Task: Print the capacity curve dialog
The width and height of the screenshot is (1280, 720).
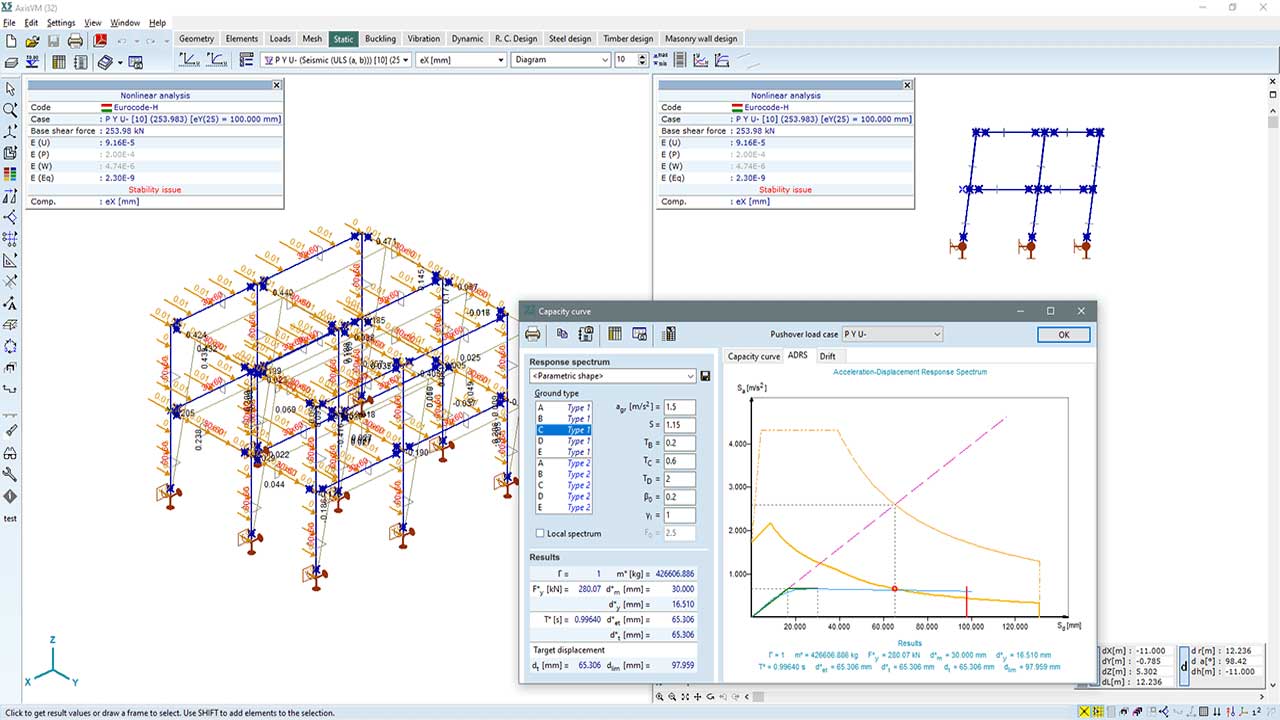Action: click(533, 334)
